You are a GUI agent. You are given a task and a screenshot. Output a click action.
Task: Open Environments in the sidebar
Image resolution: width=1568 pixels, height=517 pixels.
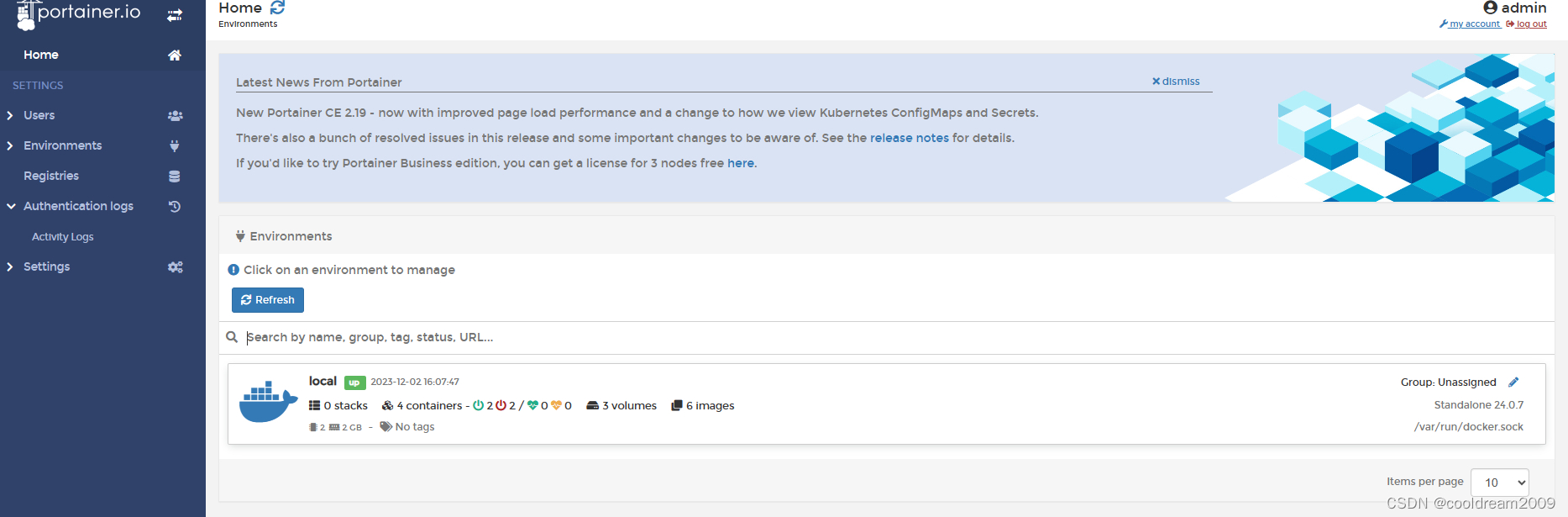click(x=63, y=145)
